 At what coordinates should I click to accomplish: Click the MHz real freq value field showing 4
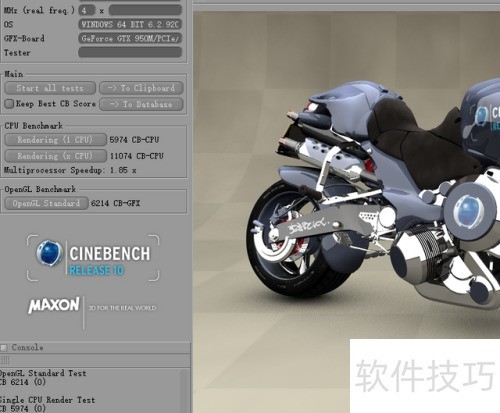[x=87, y=10]
